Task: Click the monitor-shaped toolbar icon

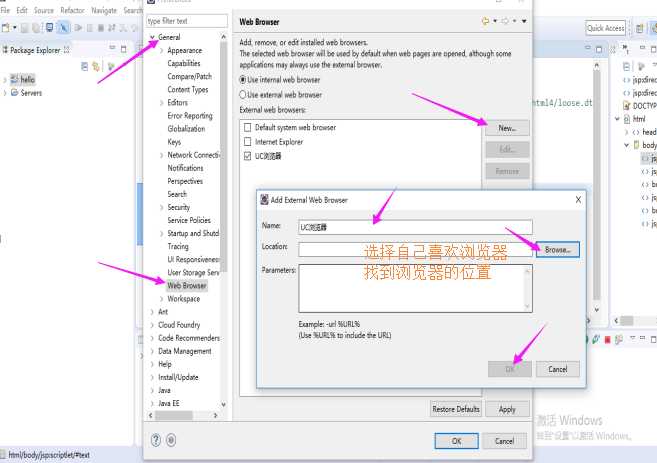Action: point(49,28)
